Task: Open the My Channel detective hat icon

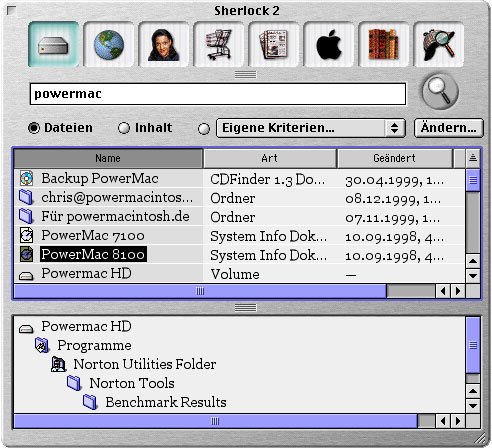Action: (x=439, y=44)
